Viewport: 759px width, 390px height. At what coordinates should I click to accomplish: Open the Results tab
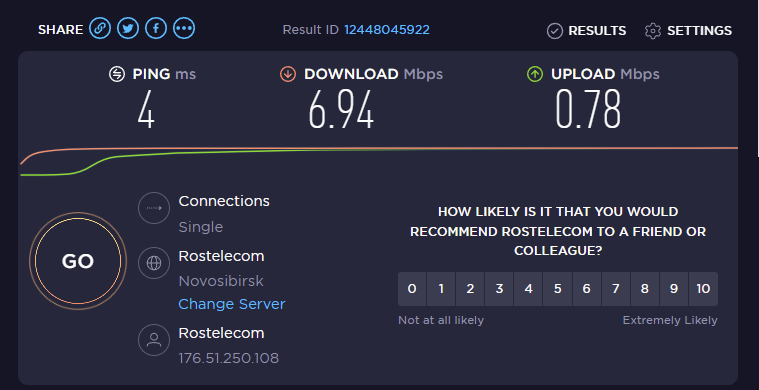(x=586, y=30)
